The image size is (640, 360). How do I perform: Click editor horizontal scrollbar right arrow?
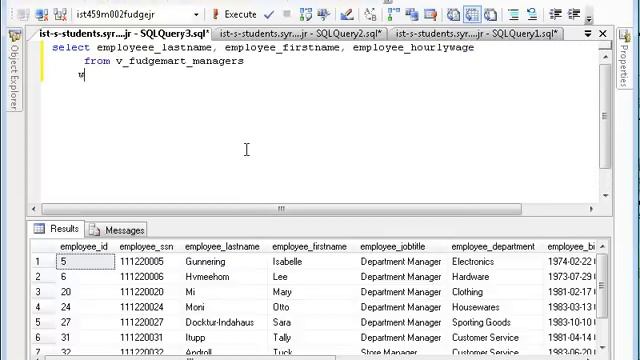click(x=591, y=209)
